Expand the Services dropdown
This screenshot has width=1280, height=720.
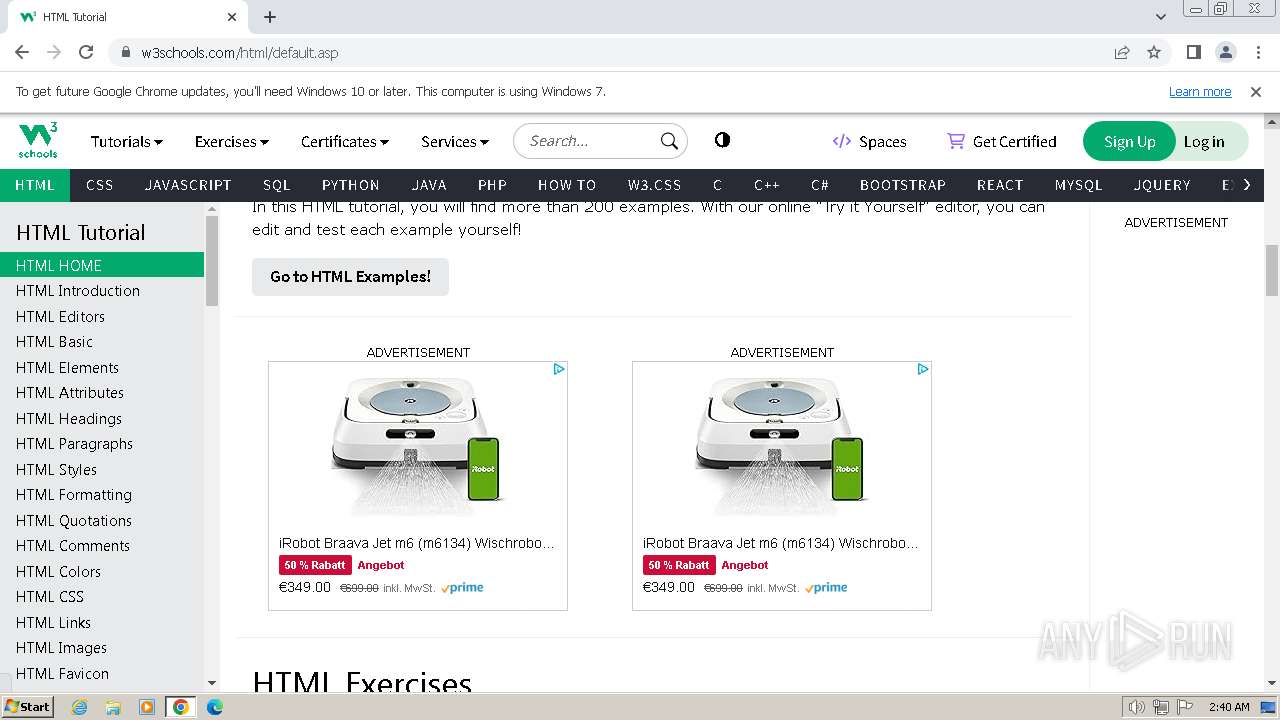click(455, 141)
